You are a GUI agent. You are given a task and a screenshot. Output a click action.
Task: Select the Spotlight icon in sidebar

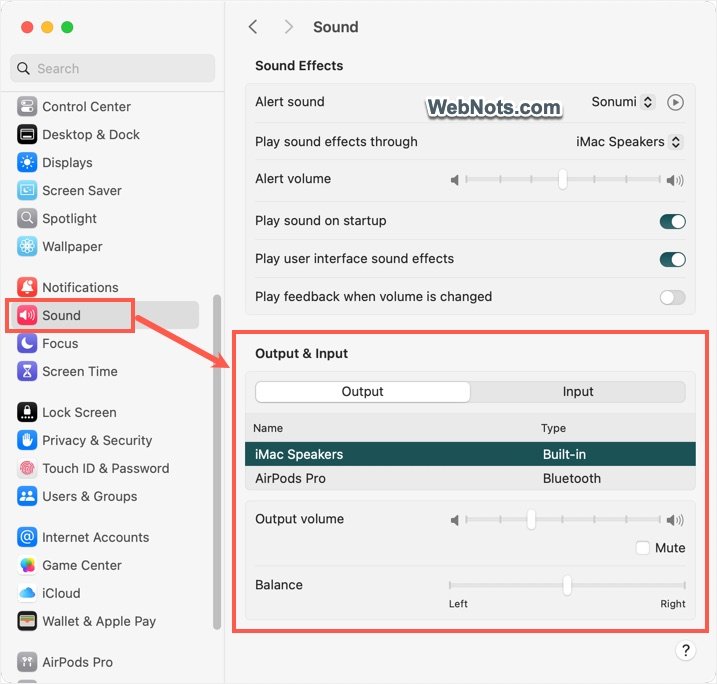pyautogui.click(x=27, y=219)
